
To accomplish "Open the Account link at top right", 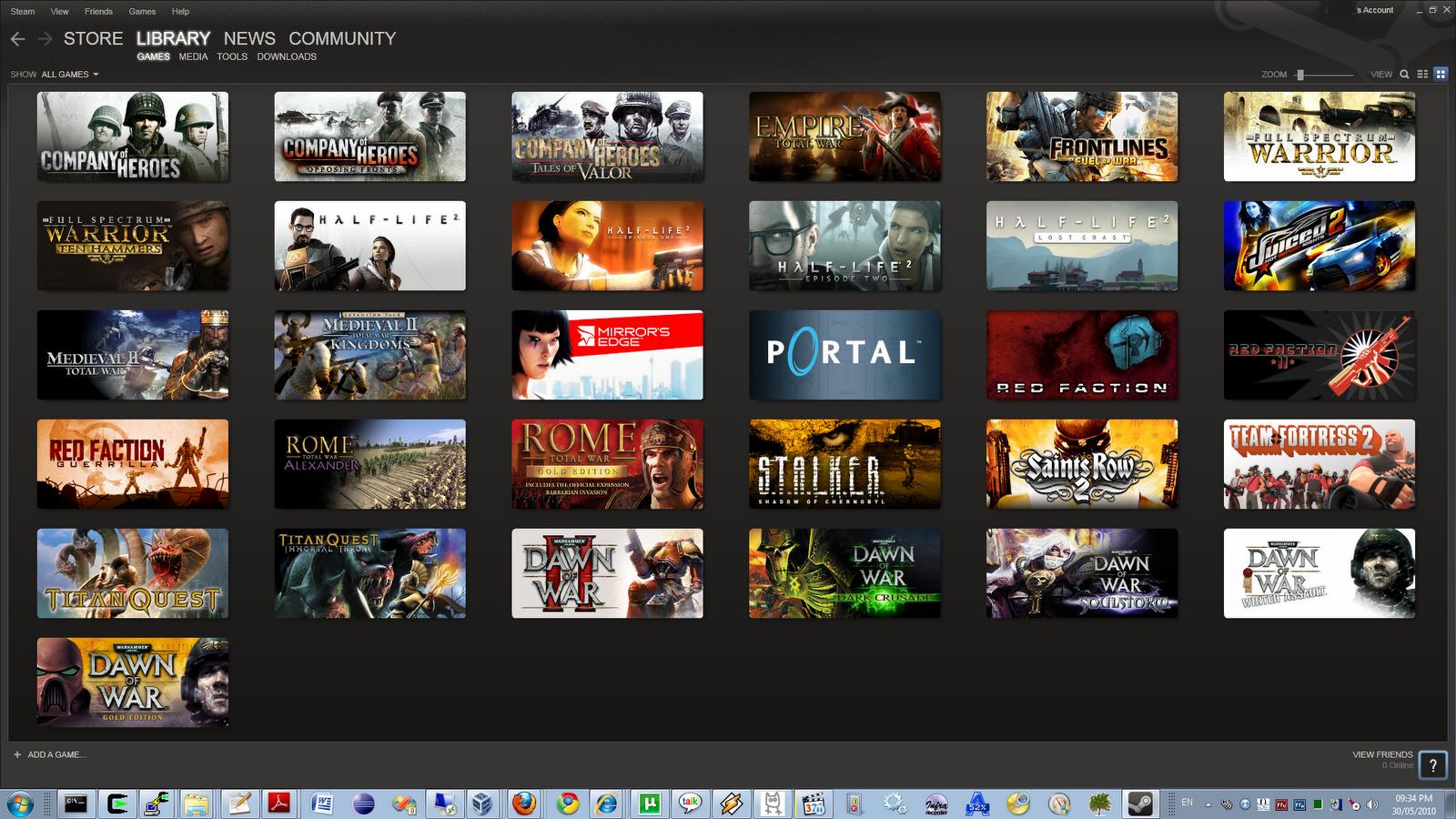I will (x=1376, y=10).
